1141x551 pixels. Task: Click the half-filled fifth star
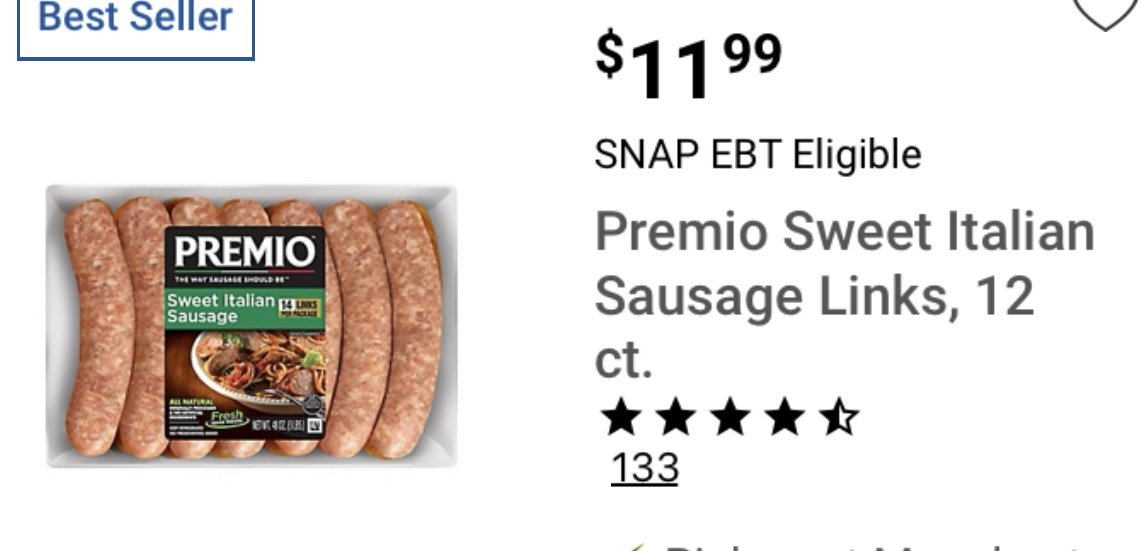(x=838, y=419)
